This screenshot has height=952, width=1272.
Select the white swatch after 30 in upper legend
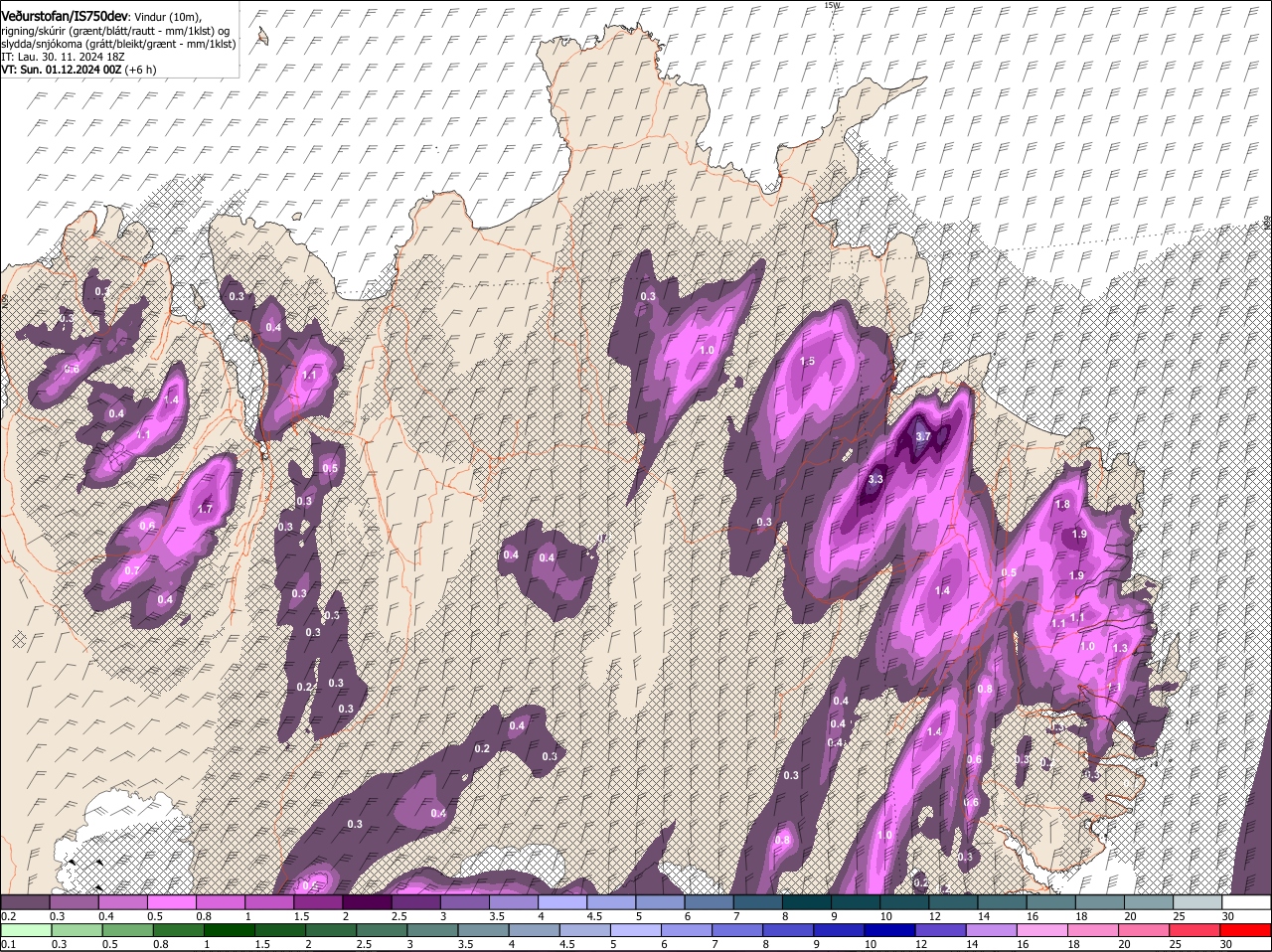click(x=1247, y=902)
